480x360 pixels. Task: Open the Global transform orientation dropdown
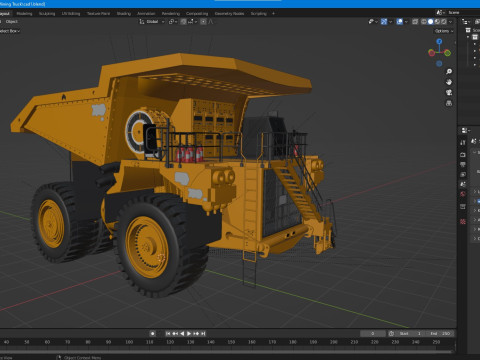pyautogui.click(x=152, y=22)
